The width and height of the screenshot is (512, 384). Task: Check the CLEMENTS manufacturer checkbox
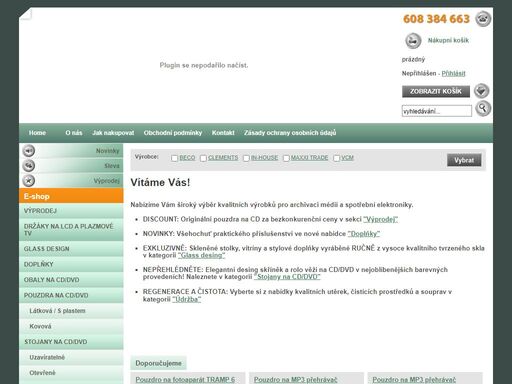203,158
